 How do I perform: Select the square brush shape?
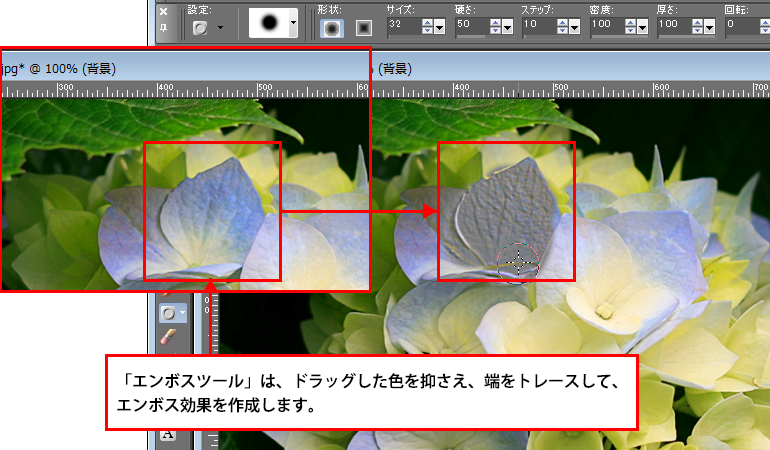tap(363, 28)
